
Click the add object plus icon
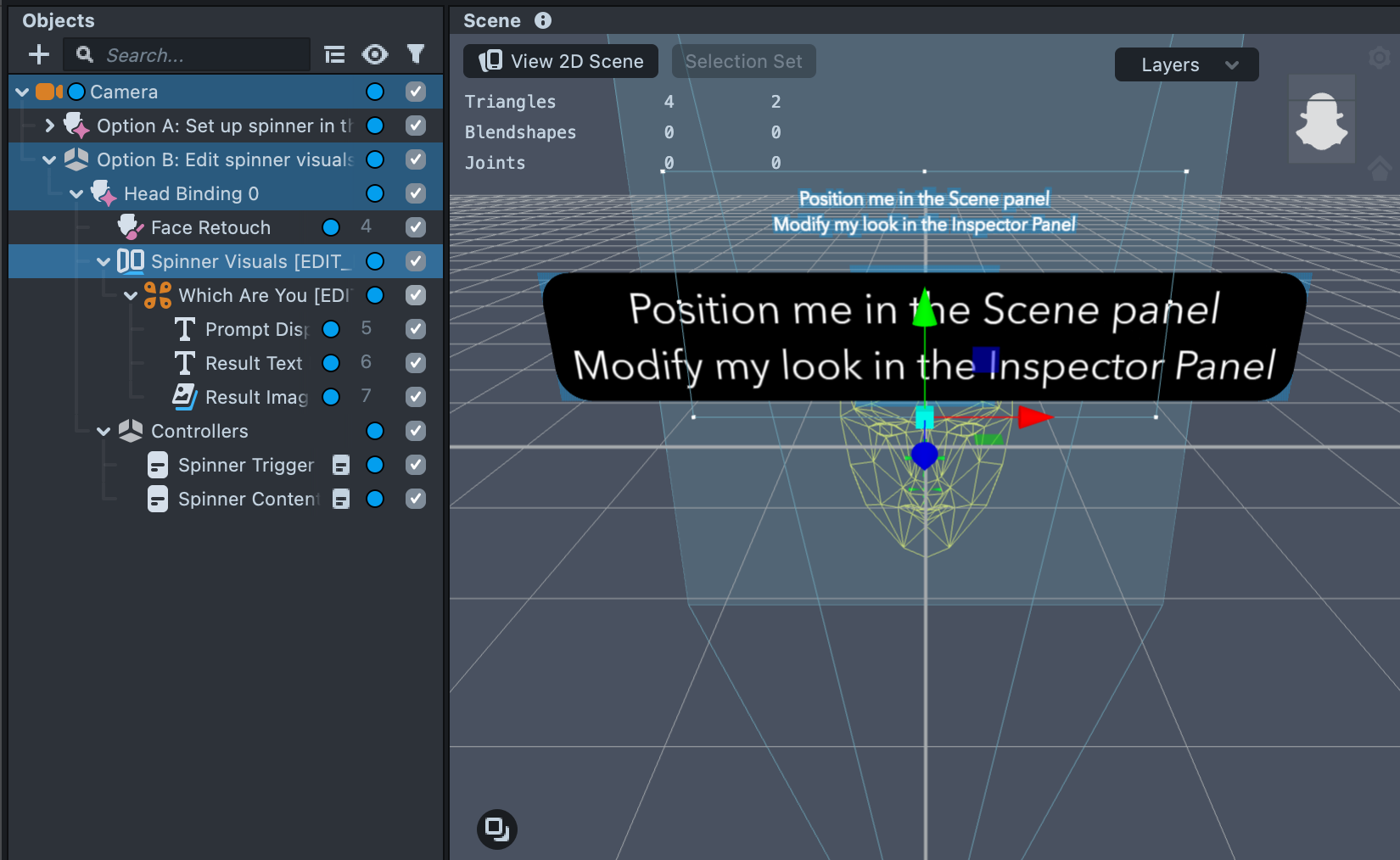coord(39,55)
